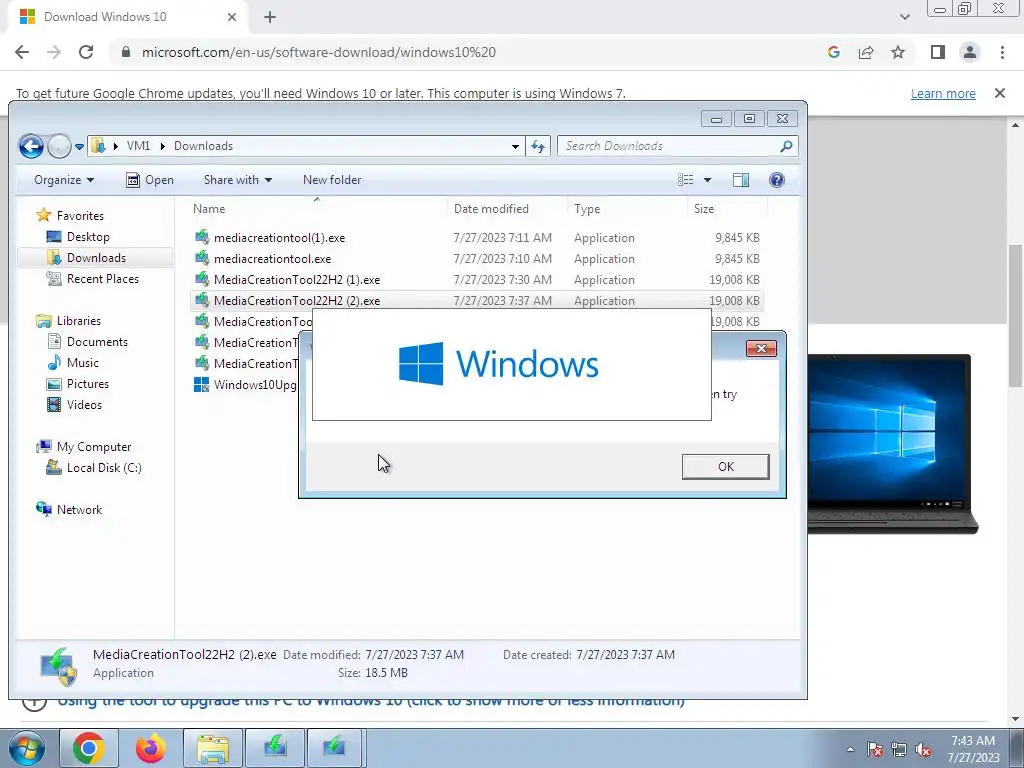The image size is (1024, 768).
Task: Change your view icon in Explorer
Action: click(x=686, y=180)
